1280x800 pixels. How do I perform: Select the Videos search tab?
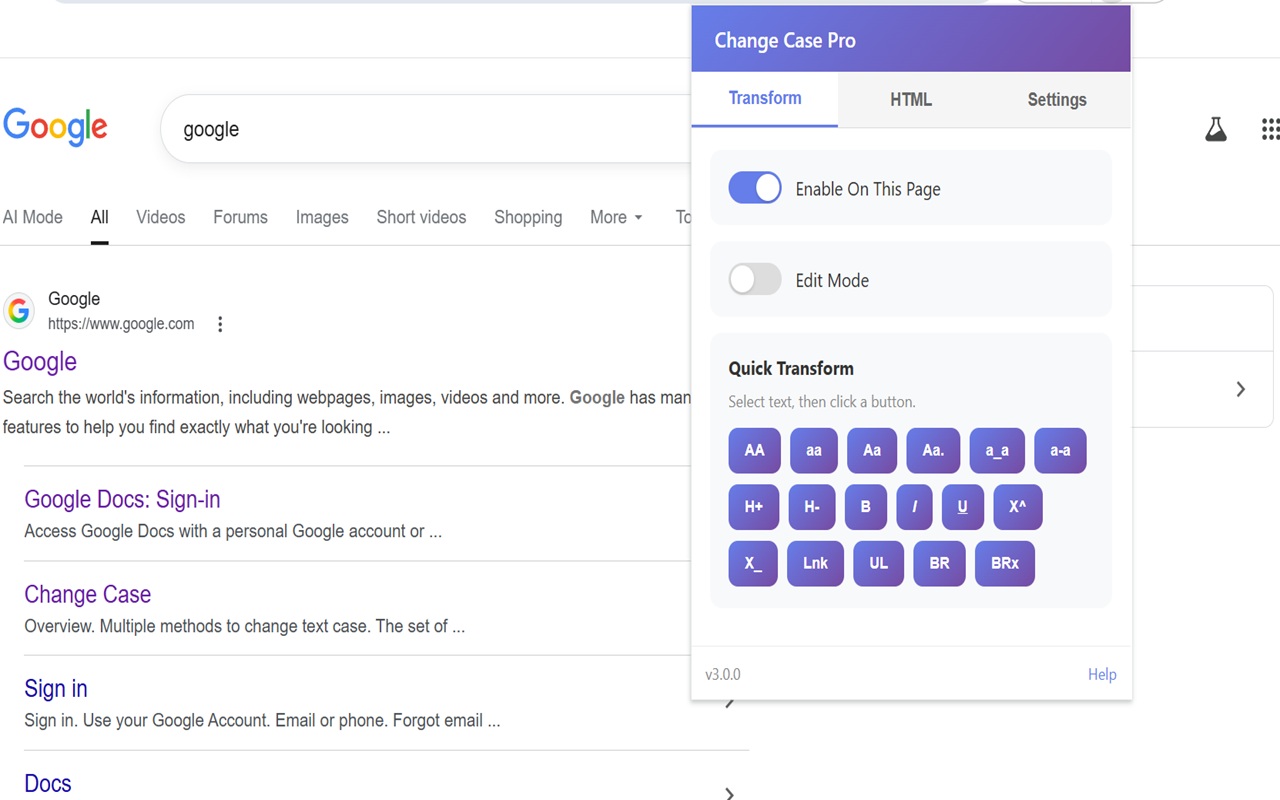pyautogui.click(x=161, y=217)
